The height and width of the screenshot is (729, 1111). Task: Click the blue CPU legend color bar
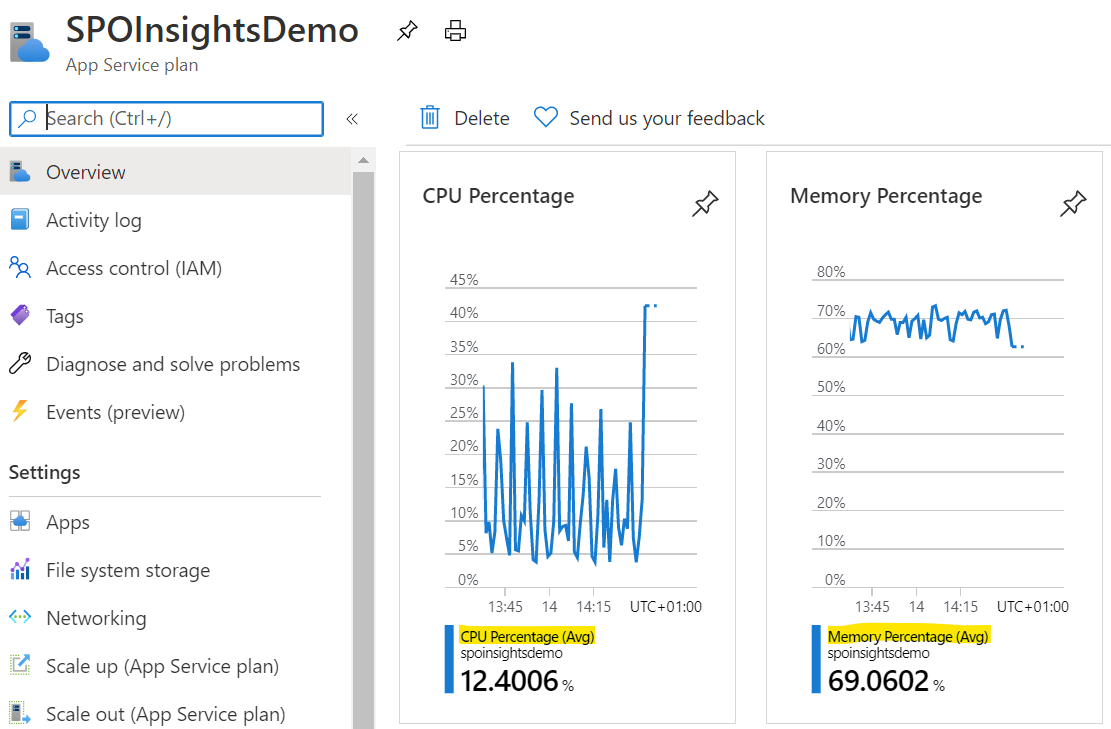pos(449,659)
